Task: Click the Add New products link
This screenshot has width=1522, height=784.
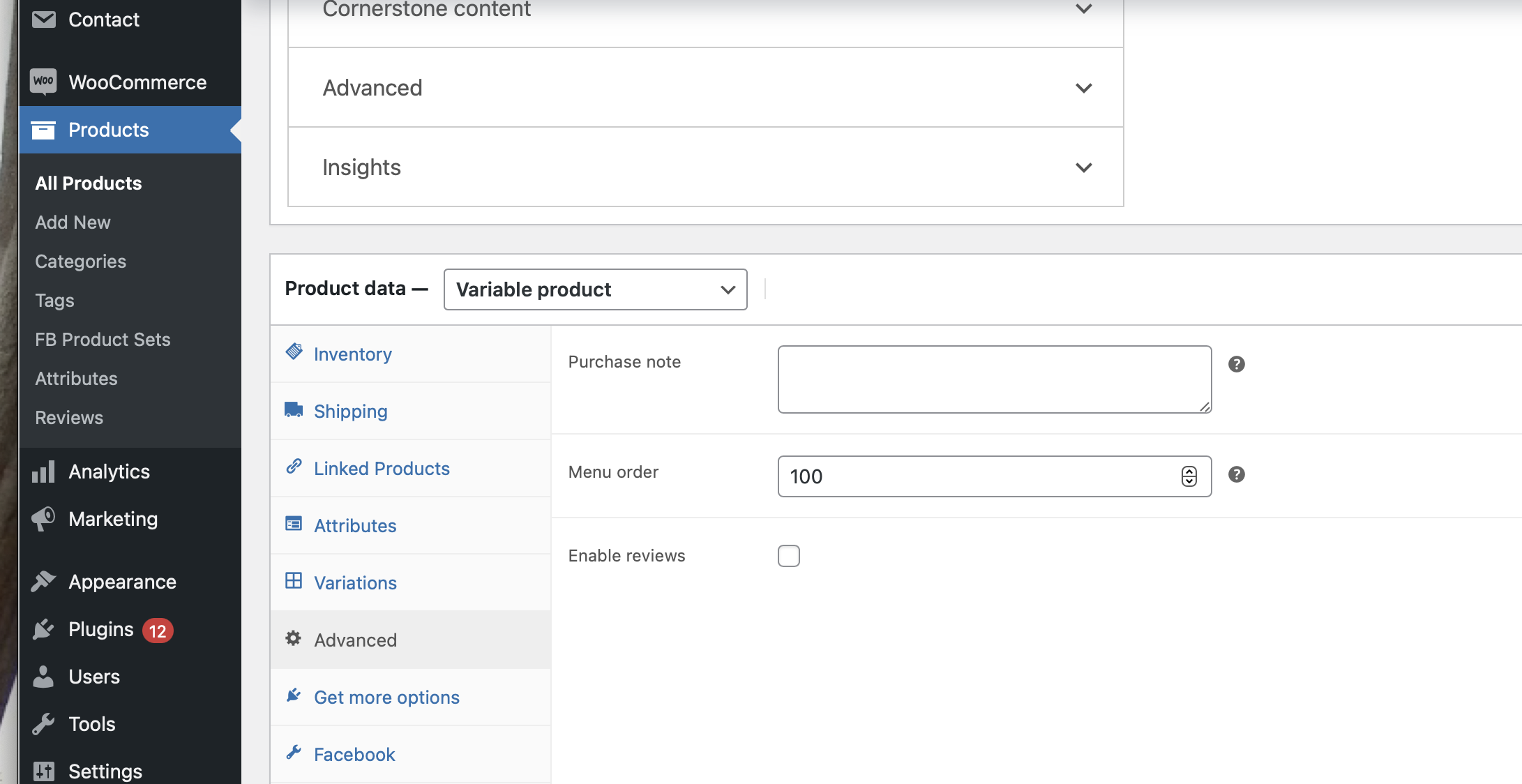Action: click(x=73, y=223)
